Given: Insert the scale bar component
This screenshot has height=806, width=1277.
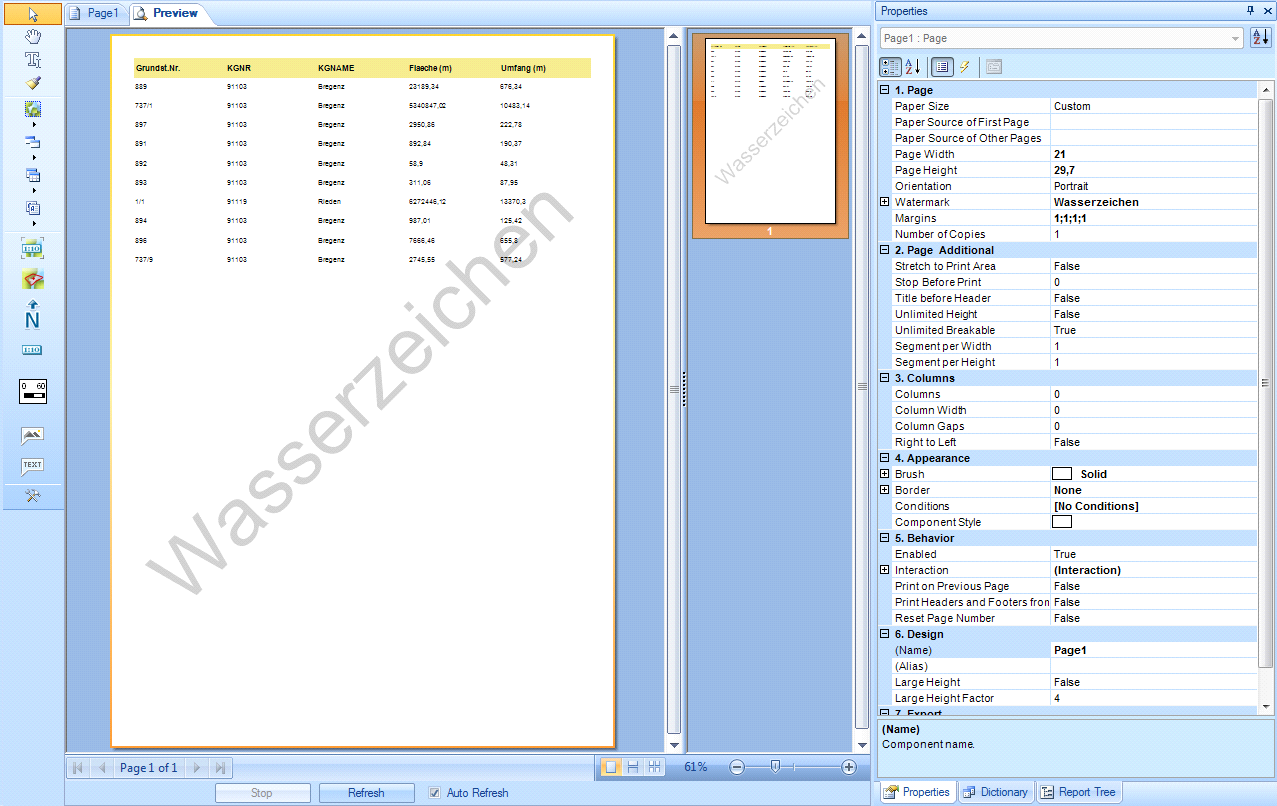Looking at the screenshot, I should tap(33, 391).
